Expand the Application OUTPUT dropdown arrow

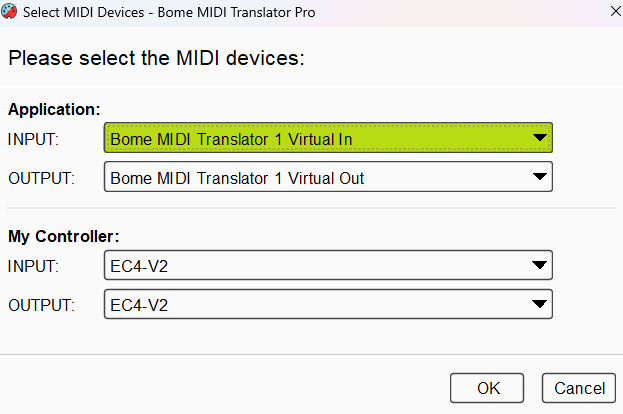[540, 177]
